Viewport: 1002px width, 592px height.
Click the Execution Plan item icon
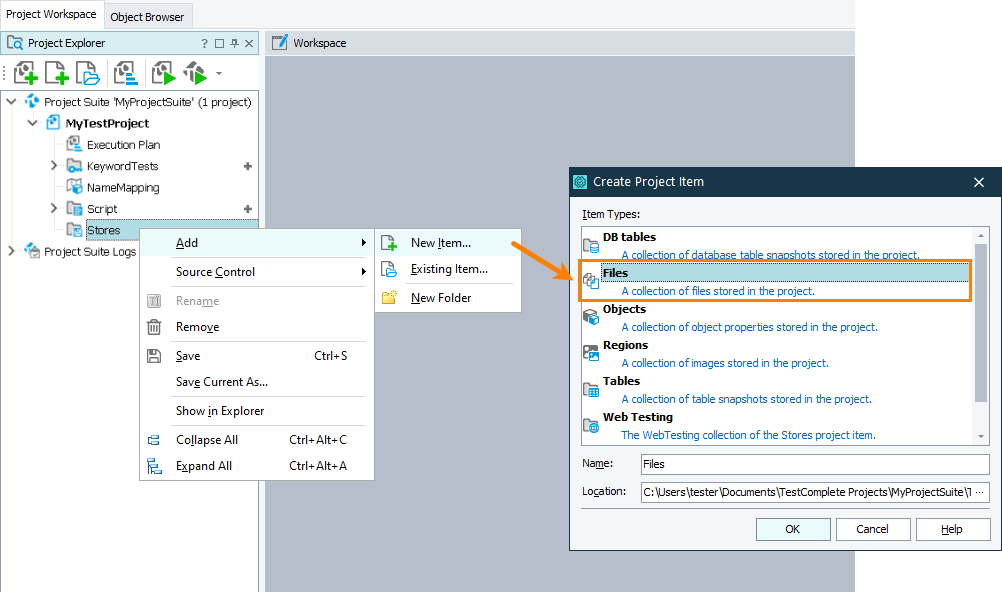pos(72,144)
